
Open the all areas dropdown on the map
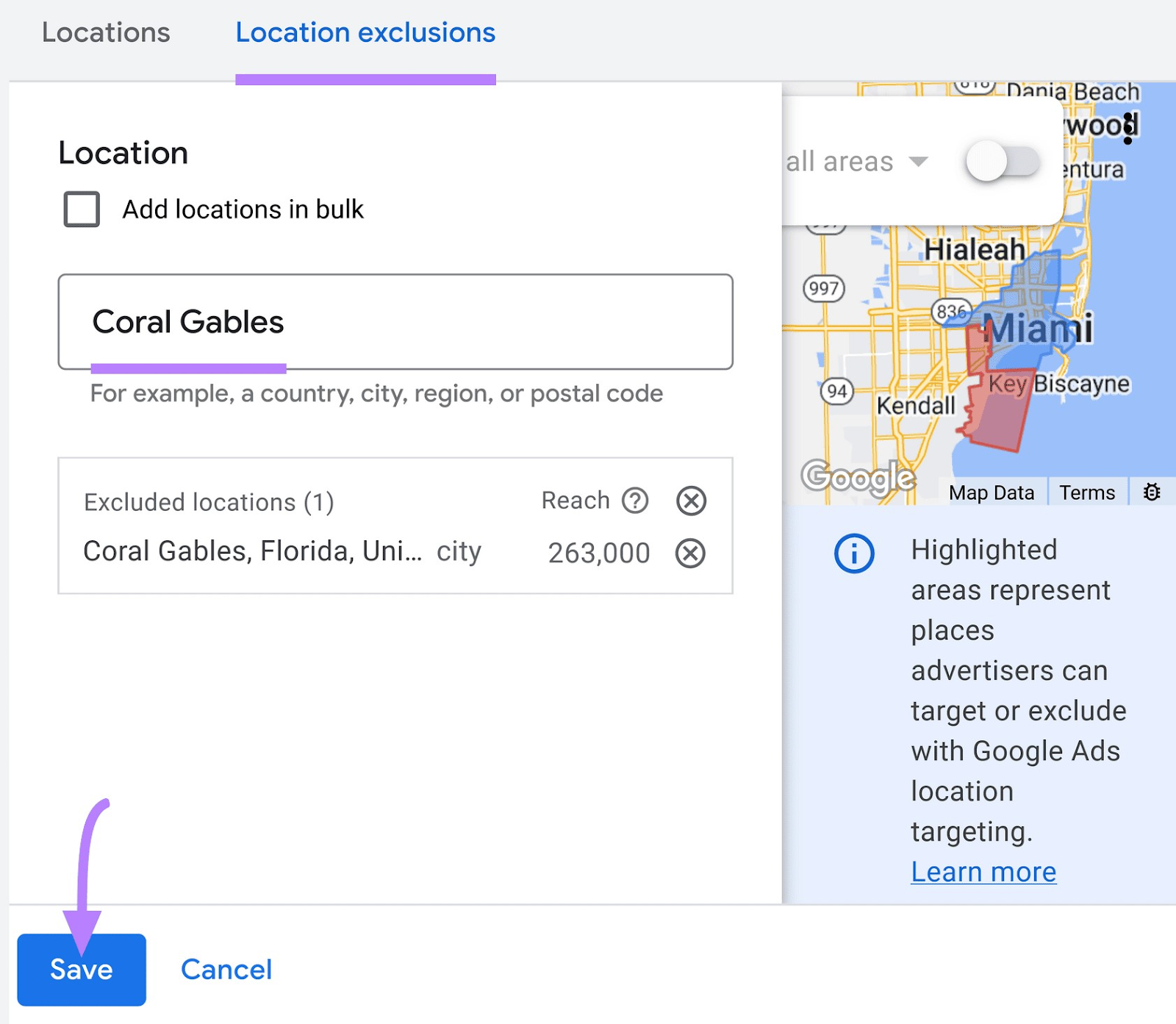click(919, 162)
